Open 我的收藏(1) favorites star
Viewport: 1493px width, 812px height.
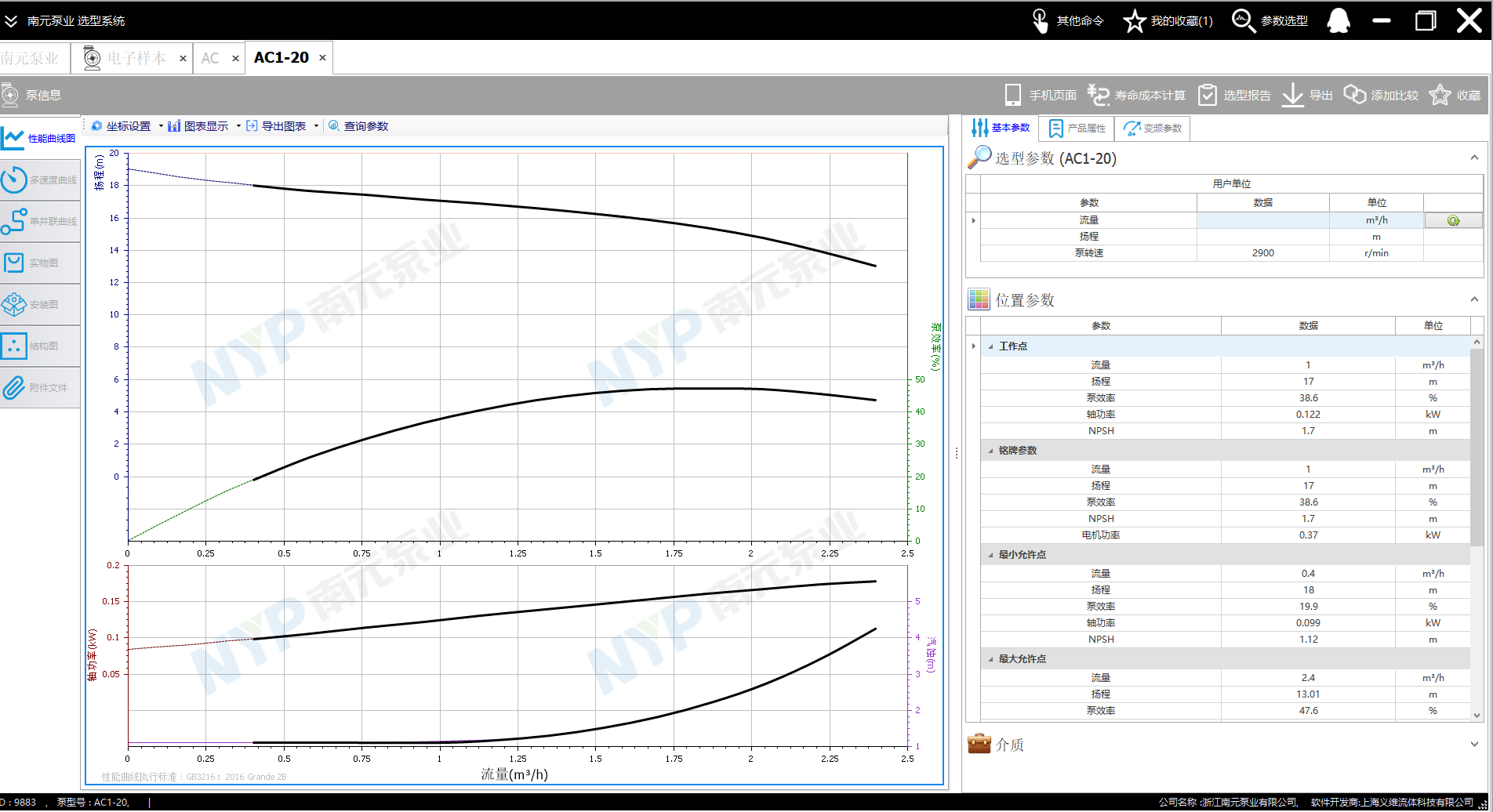coord(1135,21)
